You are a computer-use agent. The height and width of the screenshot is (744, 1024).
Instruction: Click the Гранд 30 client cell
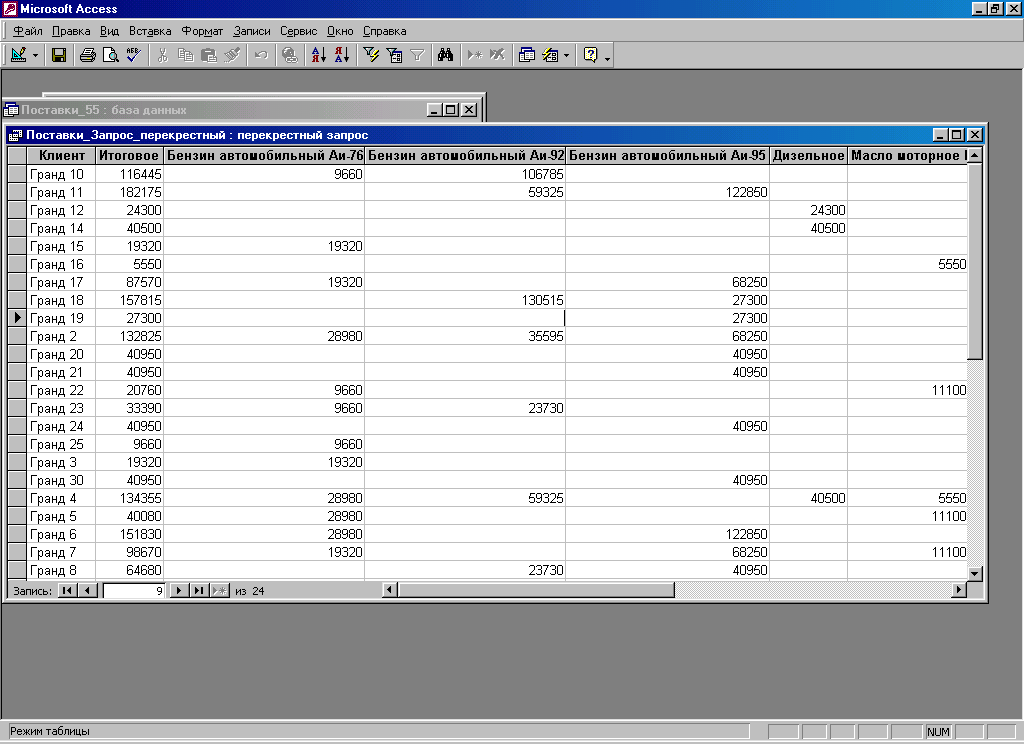coord(61,480)
